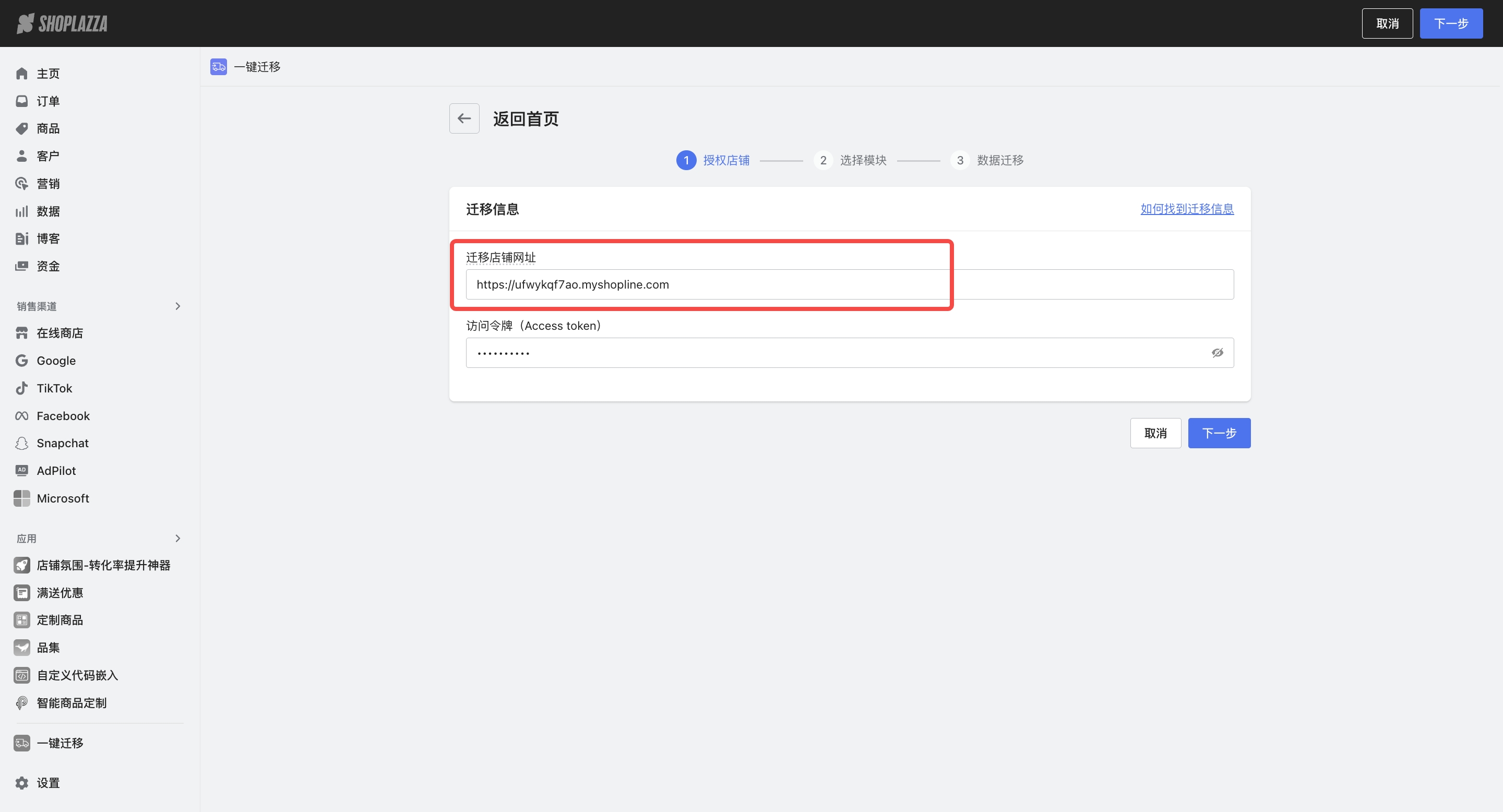
Task: Open the 订单 orders menu
Action: coord(48,101)
